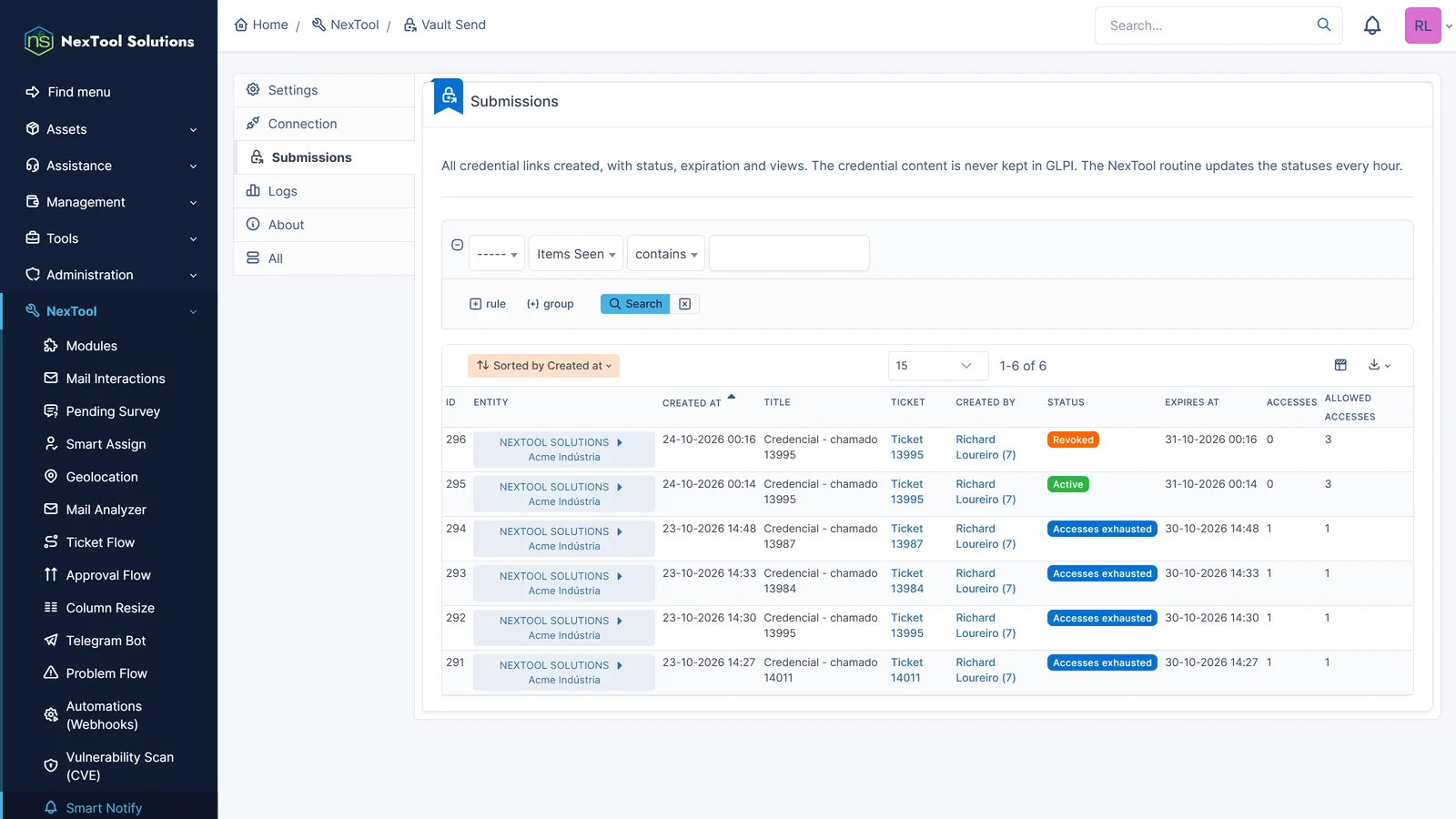Click the search criteria value field
The height and width of the screenshot is (819, 1456).
789,253
